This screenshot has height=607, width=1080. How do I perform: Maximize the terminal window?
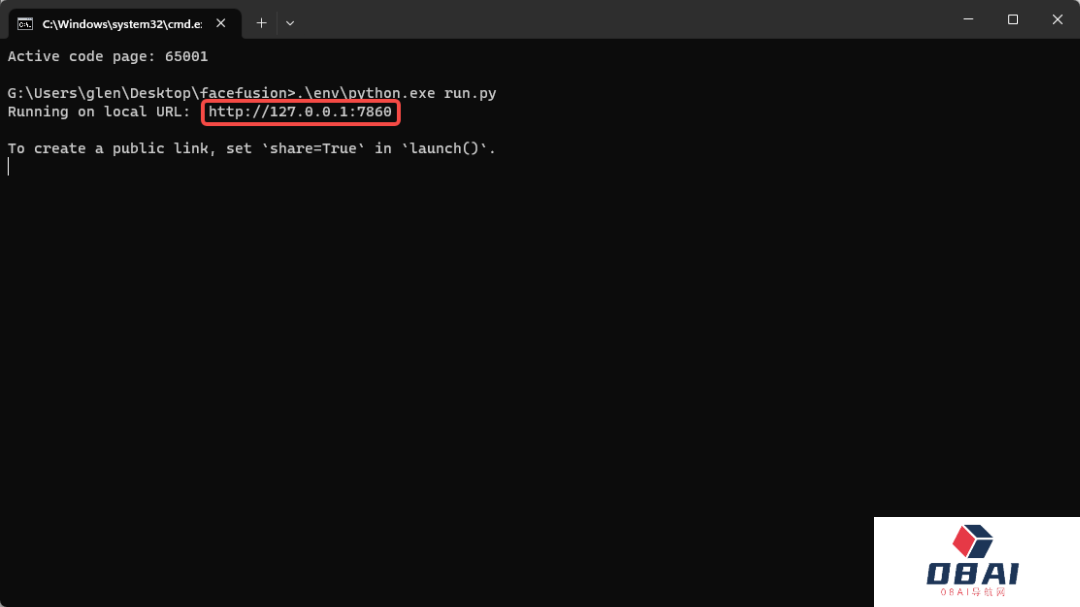click(x=1012, y=20)
